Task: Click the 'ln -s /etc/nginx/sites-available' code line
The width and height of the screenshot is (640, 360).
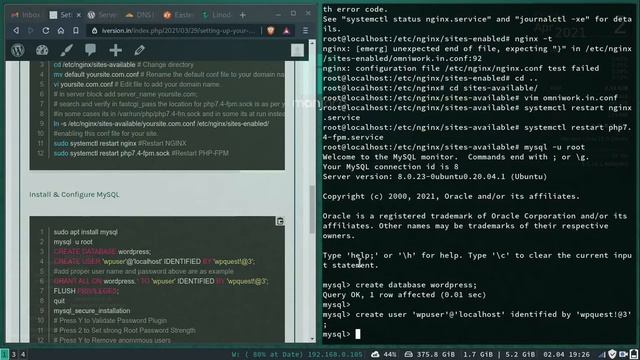Action: pos(161,124)
